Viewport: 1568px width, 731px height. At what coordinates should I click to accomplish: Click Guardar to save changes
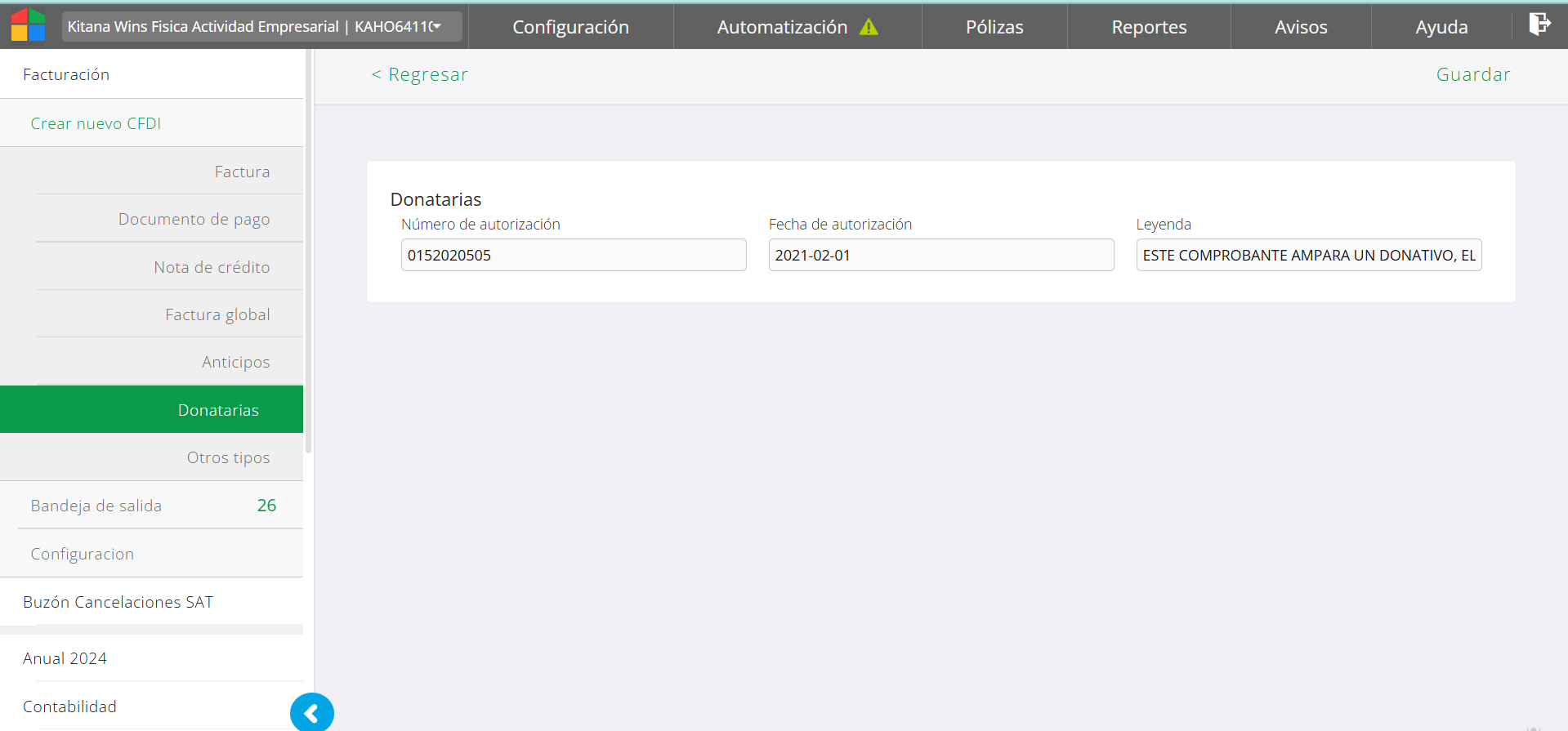point(1472,74)
